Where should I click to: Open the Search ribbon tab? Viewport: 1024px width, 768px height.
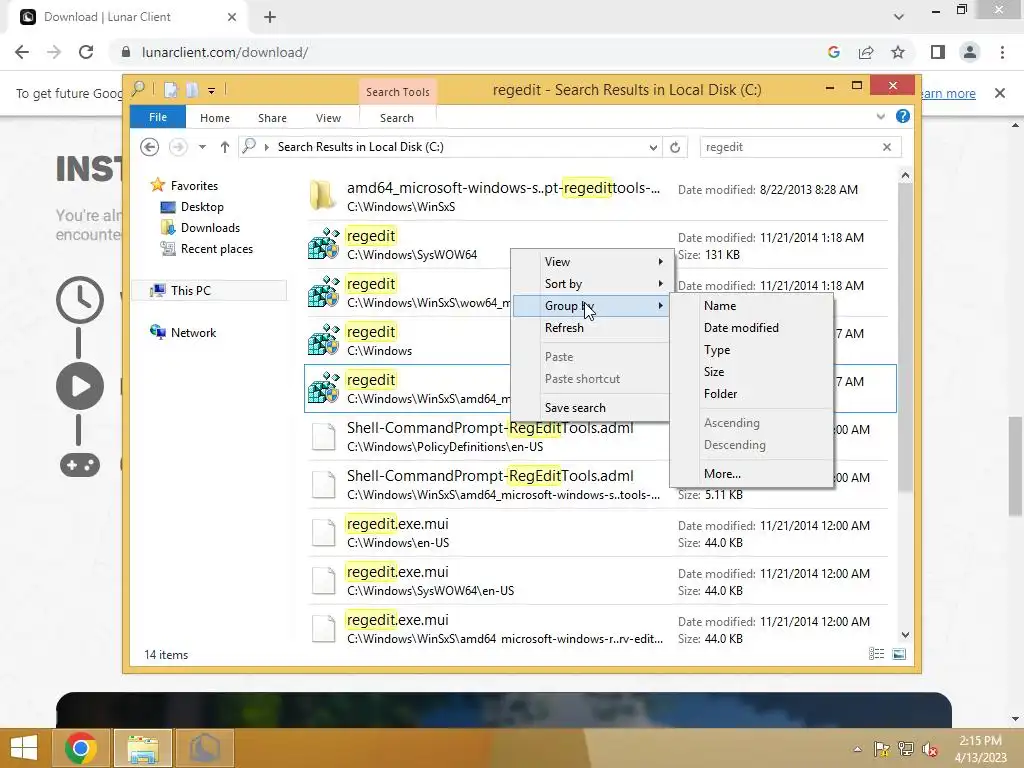pyautogui.click(x=397, y=118)
